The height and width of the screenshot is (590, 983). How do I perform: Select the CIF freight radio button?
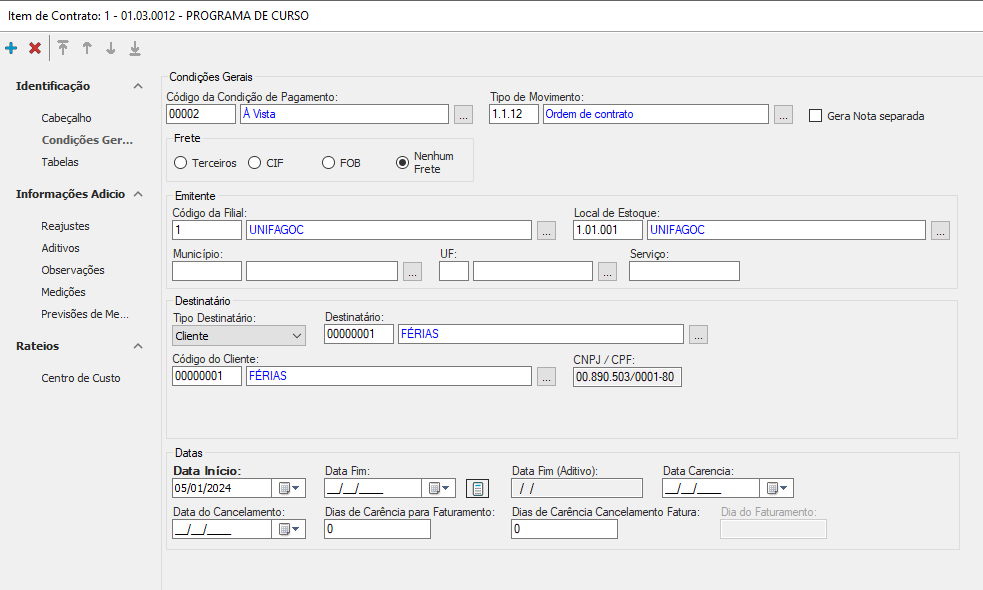tap(255, 163)
